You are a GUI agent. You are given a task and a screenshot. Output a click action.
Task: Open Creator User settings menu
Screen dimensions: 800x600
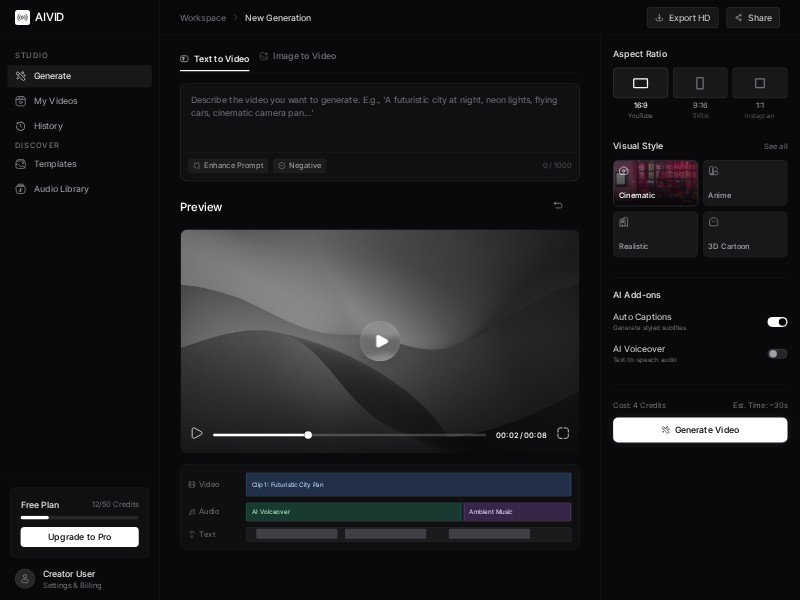tap(70, 579)
